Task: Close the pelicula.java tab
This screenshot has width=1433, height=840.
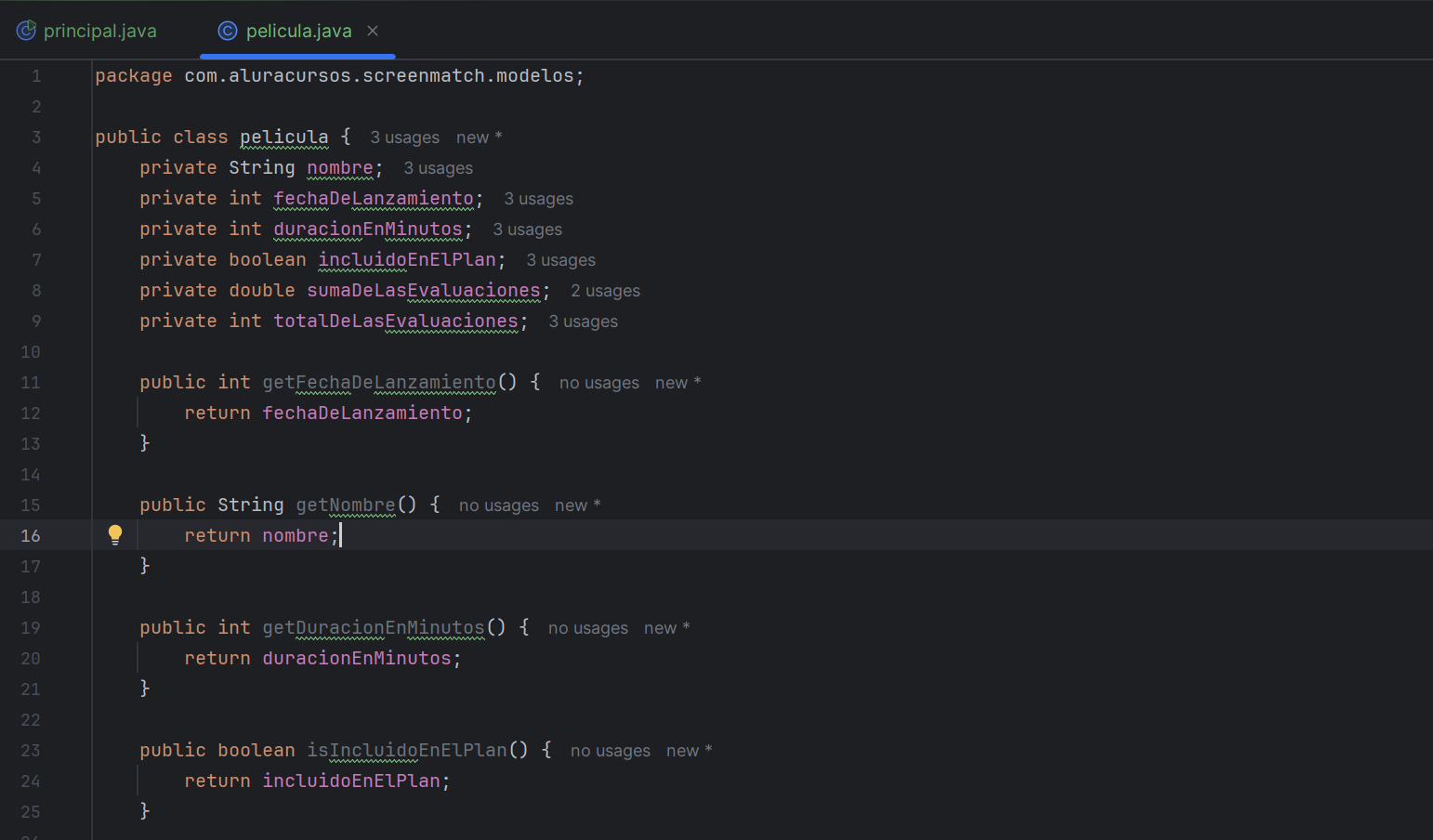Action: [x=373, y=31]
